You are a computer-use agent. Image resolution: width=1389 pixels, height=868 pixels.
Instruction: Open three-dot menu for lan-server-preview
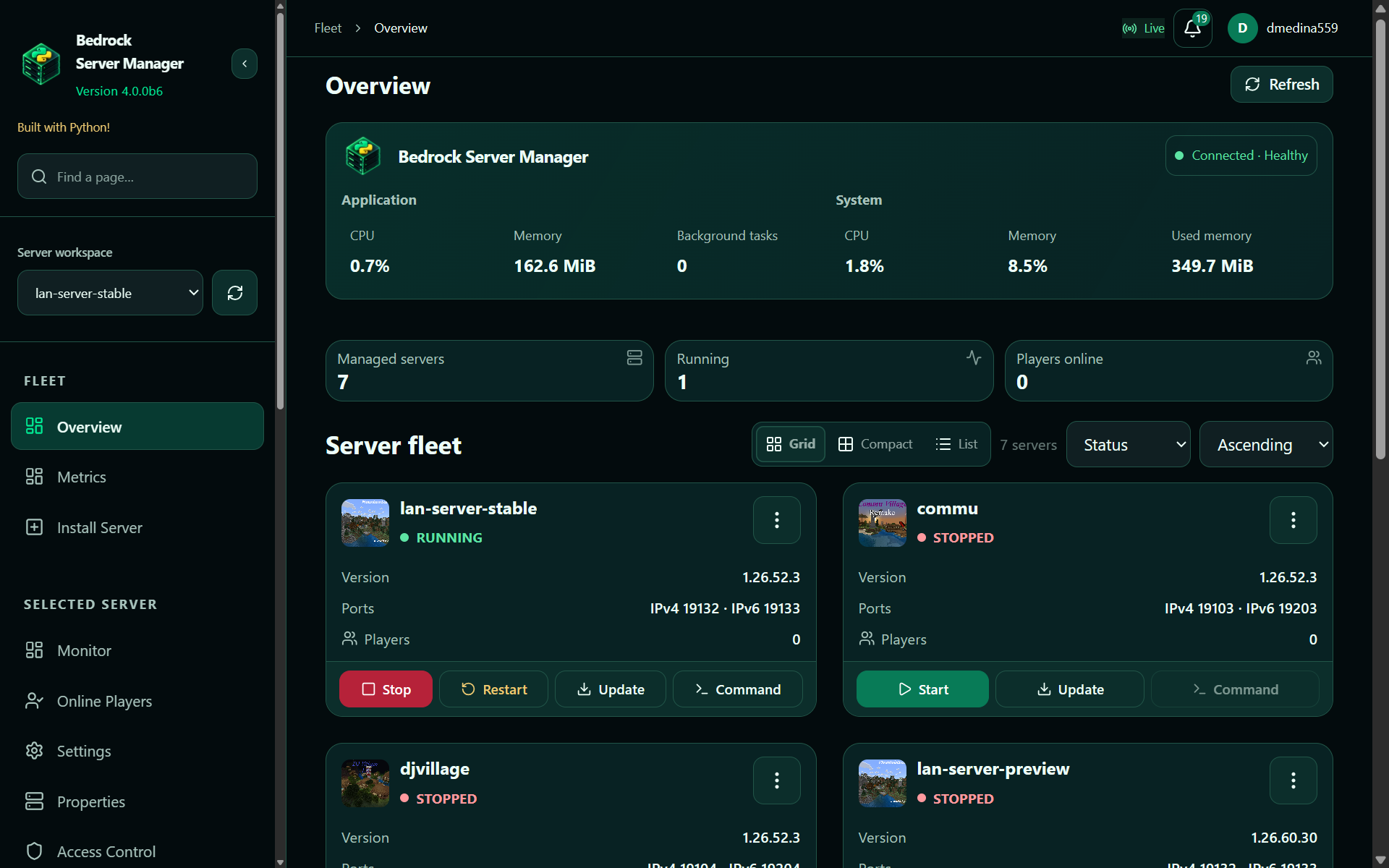click(x=1293, y=780)
